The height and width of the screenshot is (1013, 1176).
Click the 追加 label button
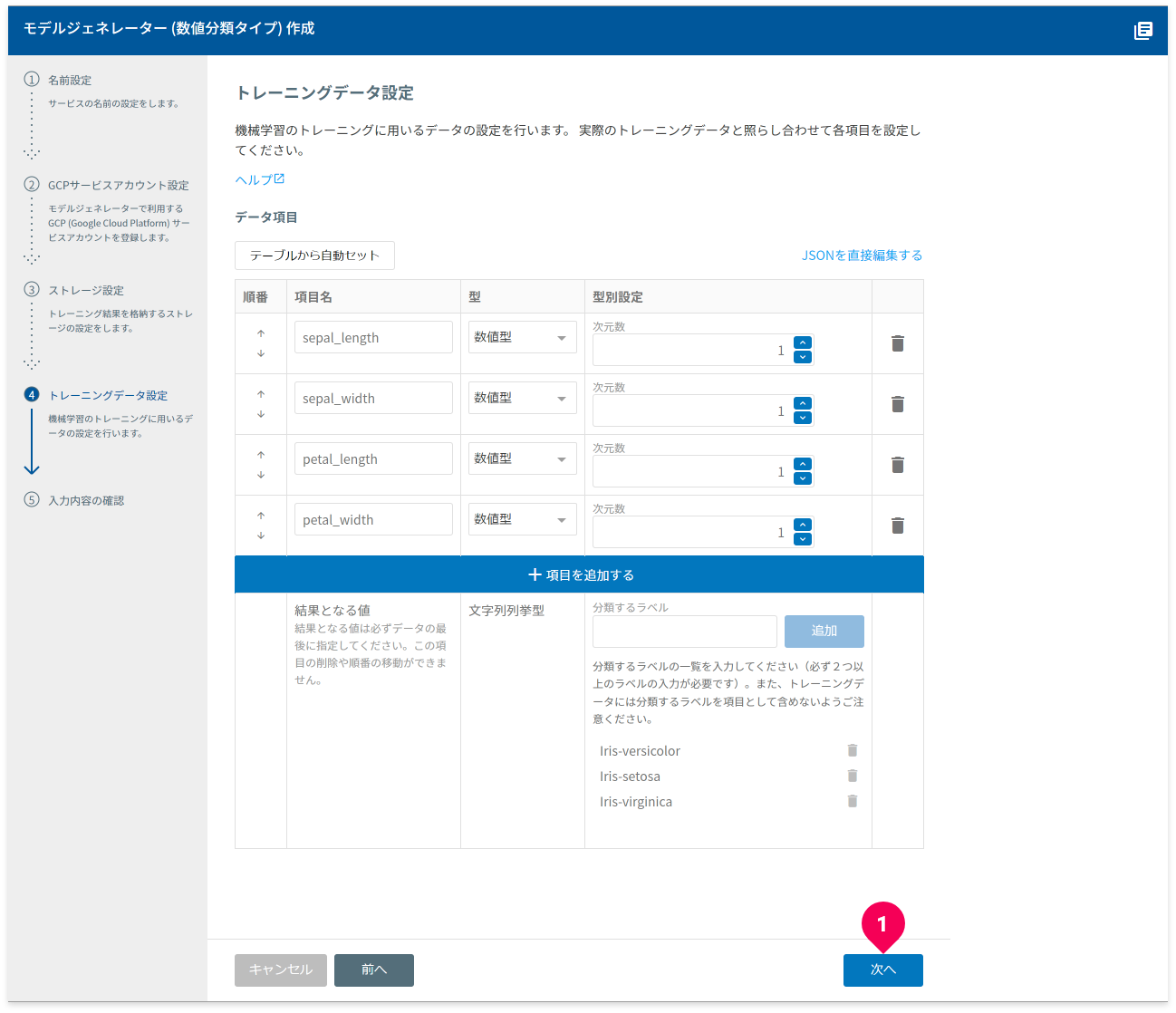point(824,631)
